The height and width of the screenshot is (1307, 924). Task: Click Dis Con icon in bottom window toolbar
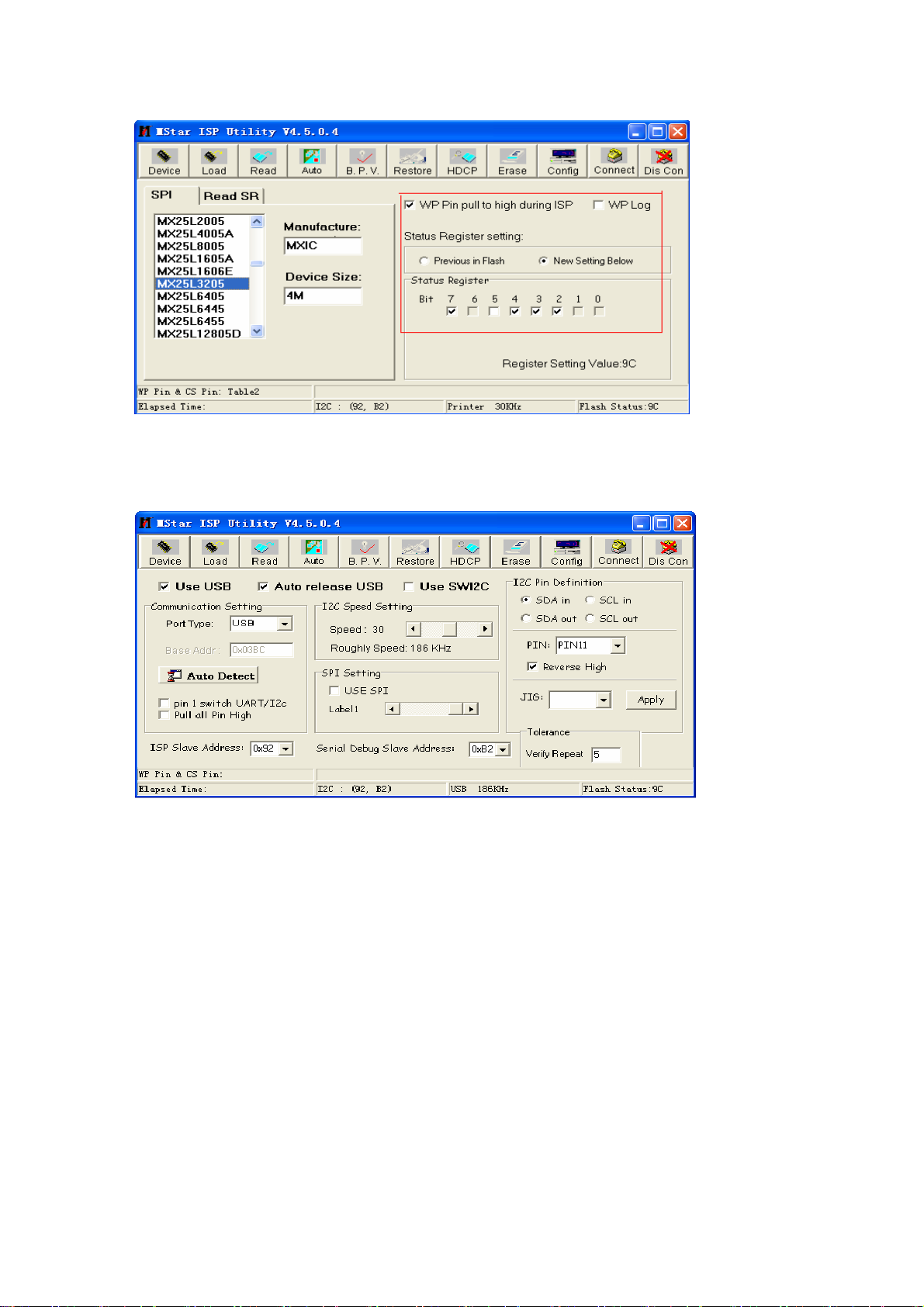[x=668, y=552]
